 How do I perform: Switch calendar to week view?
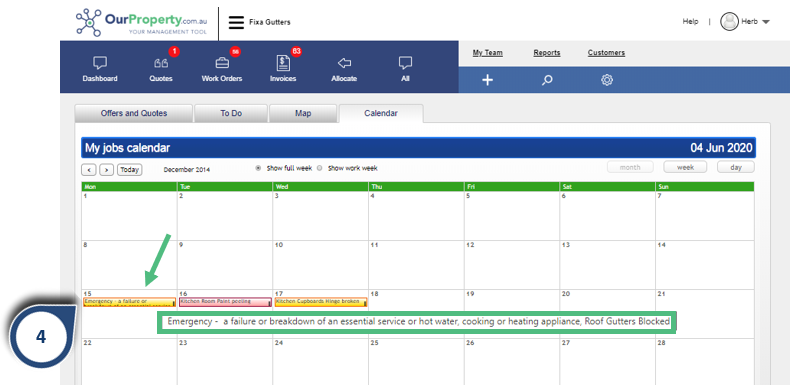click(x=685, y=167)
